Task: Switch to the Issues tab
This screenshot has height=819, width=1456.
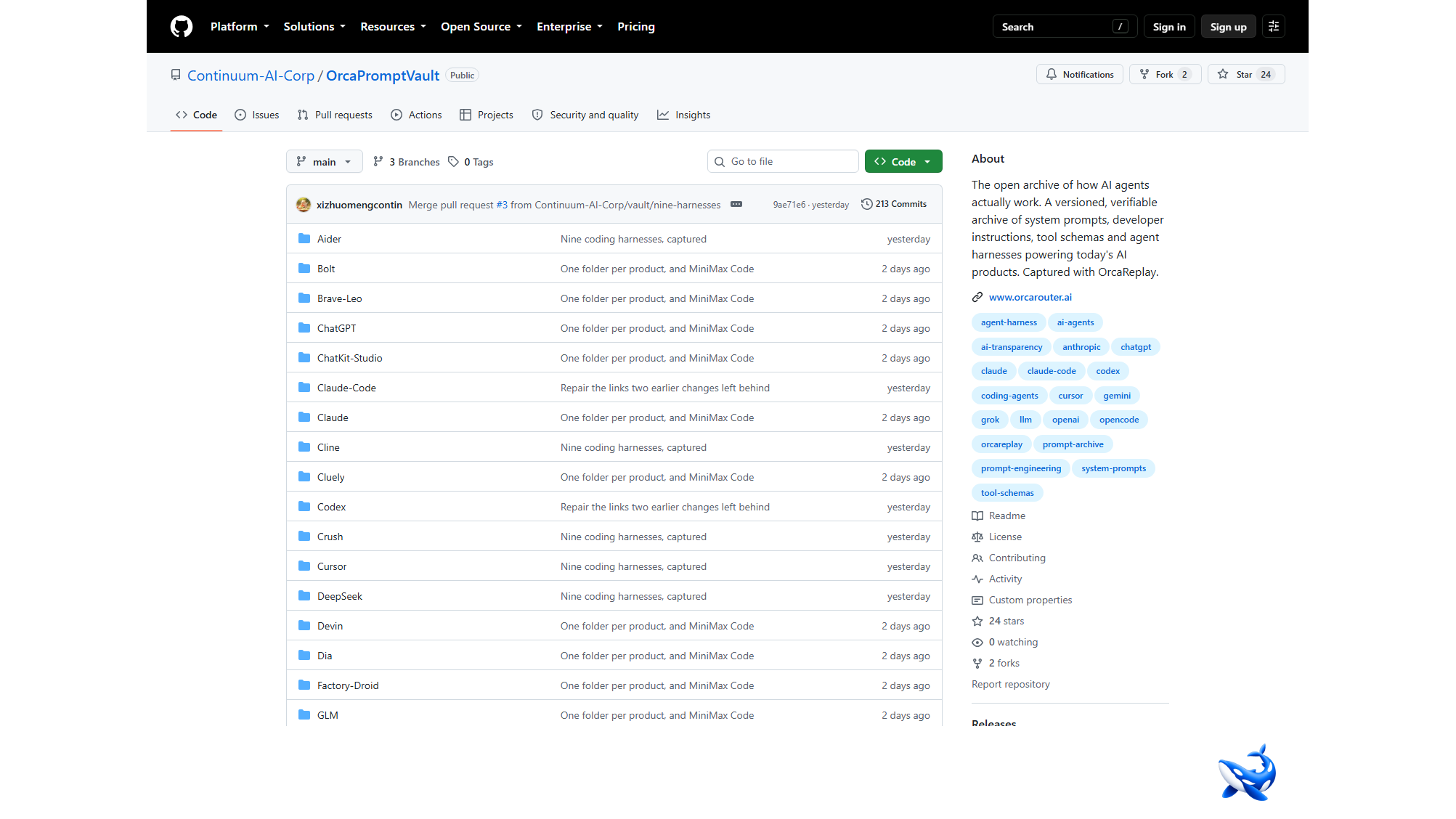Action: pos(256,115)
